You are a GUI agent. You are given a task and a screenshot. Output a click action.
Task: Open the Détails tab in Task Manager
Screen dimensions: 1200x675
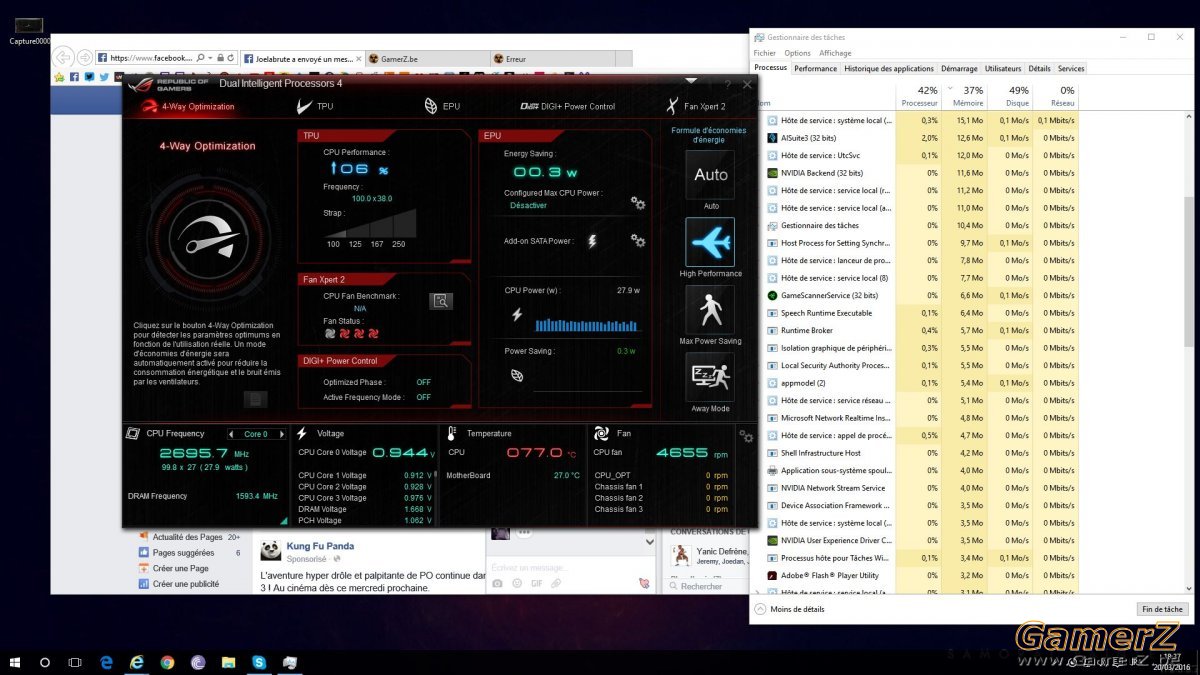tap(1039, 69)
